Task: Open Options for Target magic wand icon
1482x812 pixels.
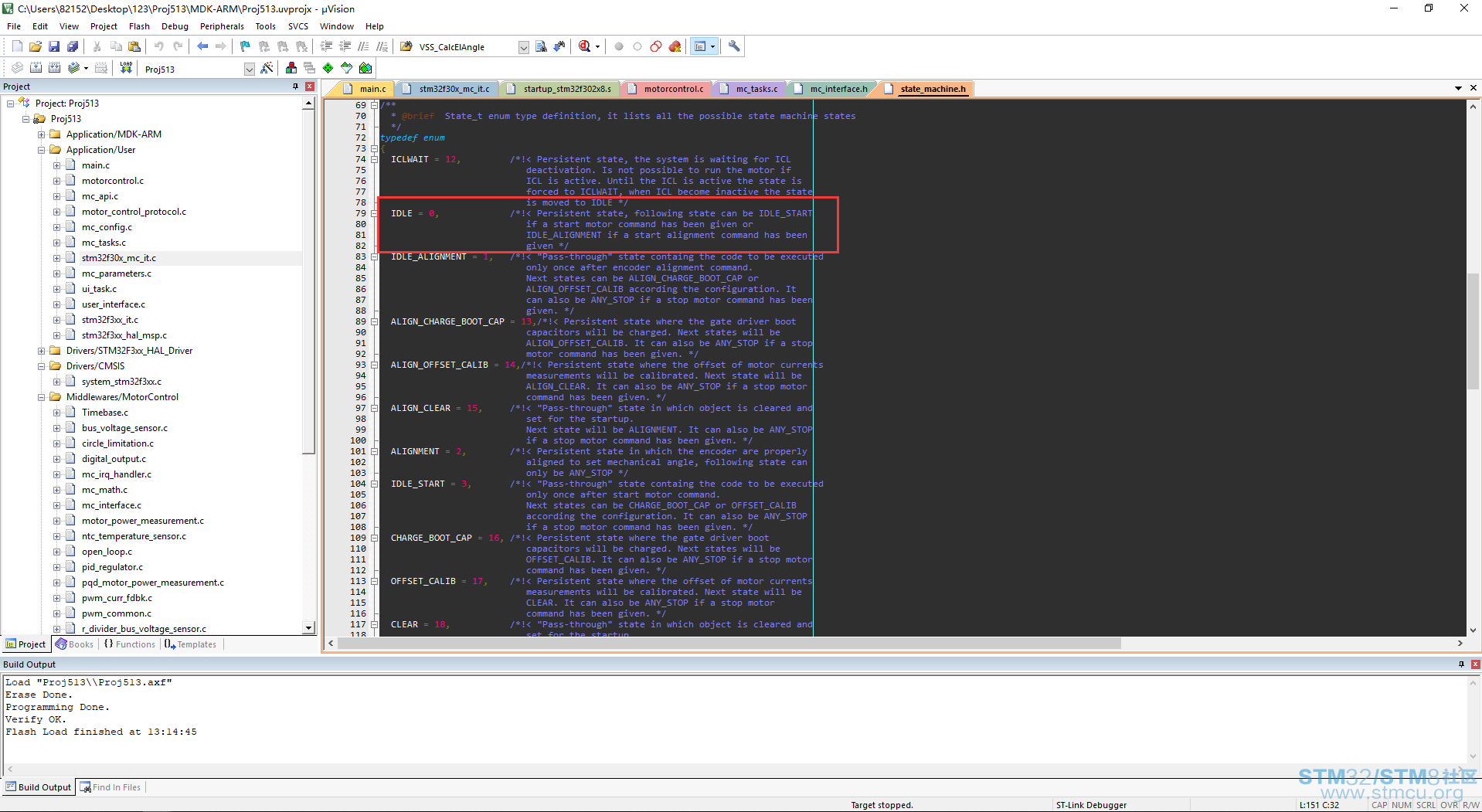Action: click(x=267, y=68)
